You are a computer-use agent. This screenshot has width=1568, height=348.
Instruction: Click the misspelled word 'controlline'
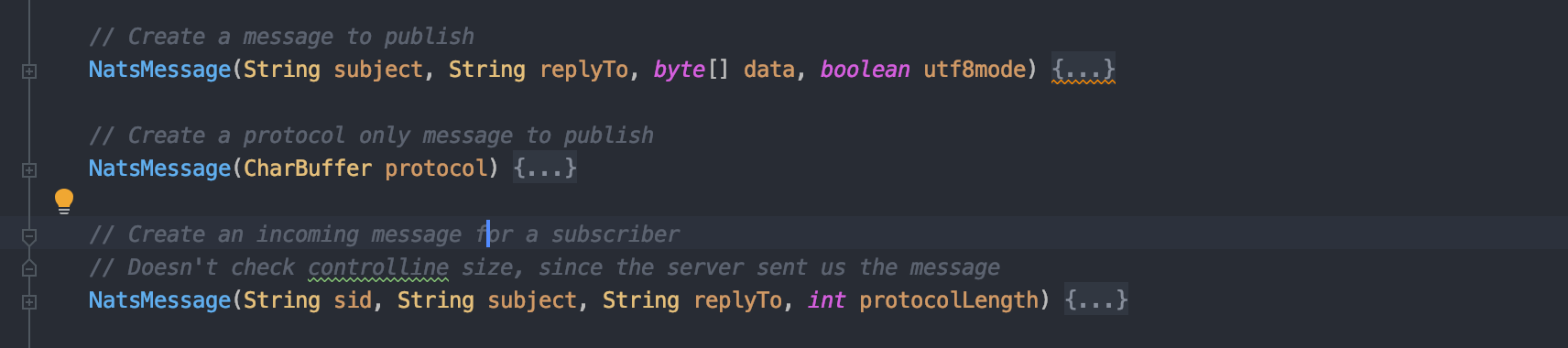point(378,267)
